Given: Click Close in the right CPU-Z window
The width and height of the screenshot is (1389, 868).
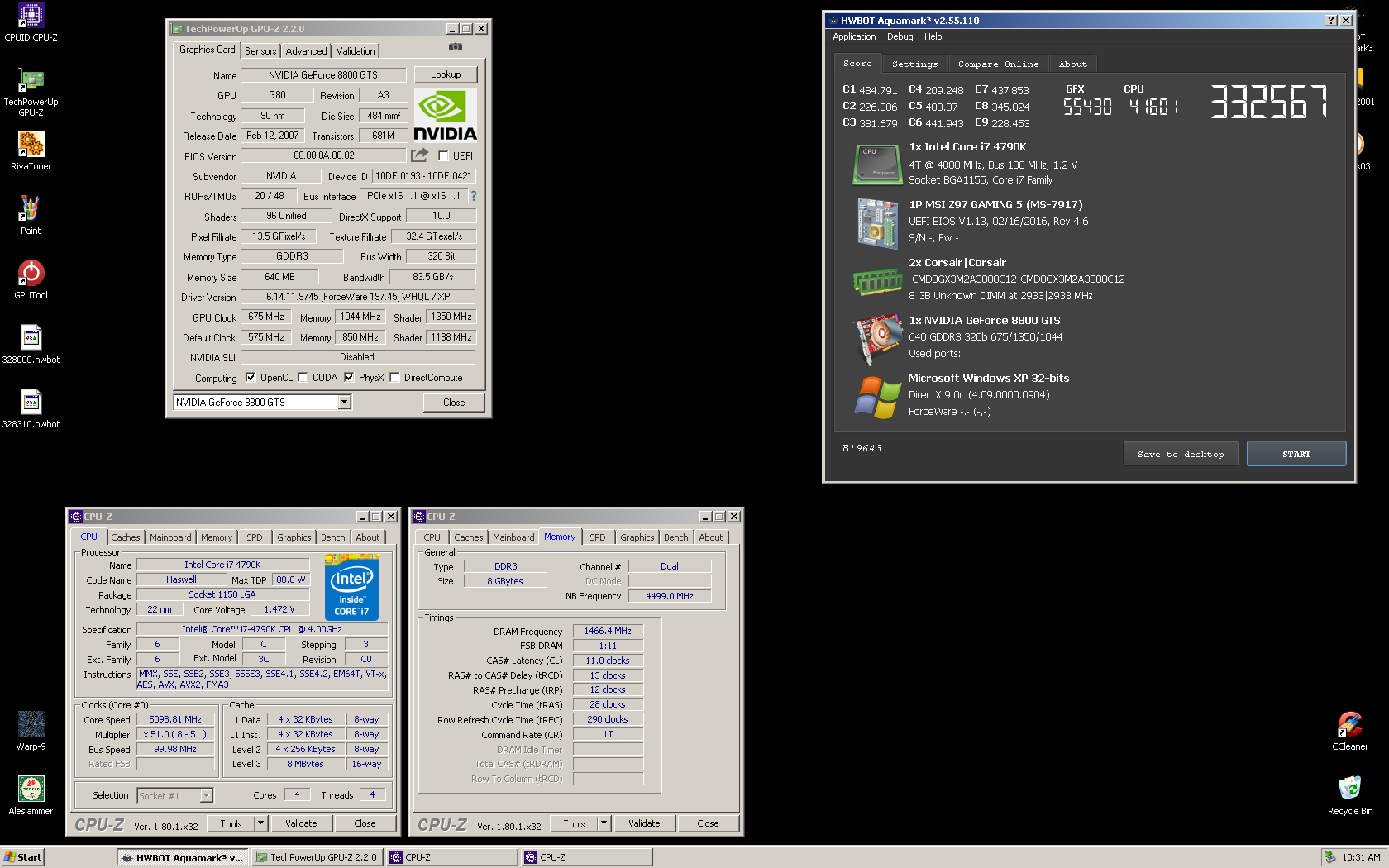Looking at the screenshot, I should point(708,823).
